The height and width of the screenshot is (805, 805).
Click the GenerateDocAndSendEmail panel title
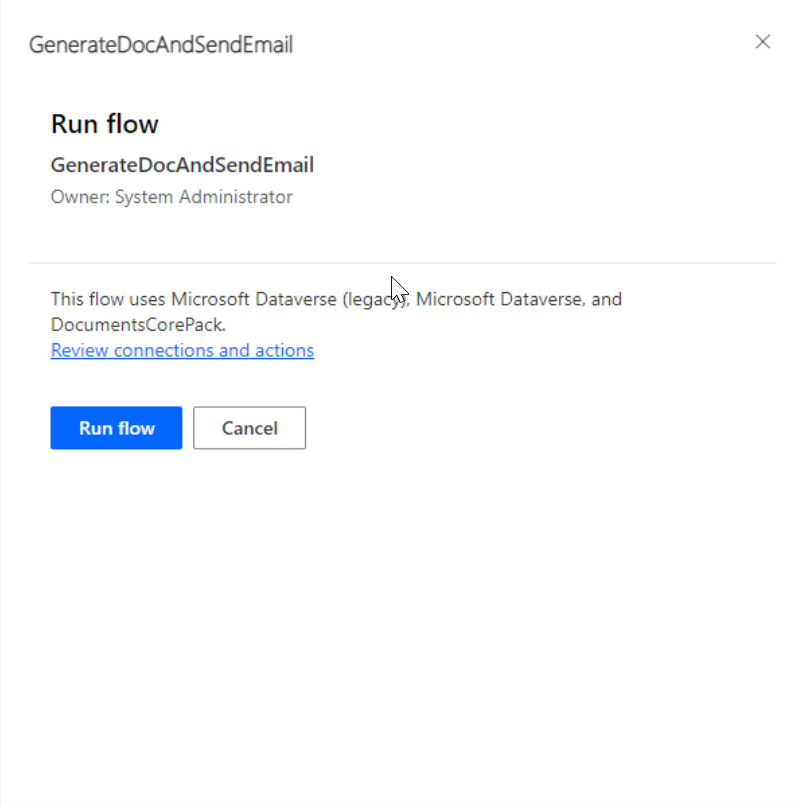click(161, 45)
